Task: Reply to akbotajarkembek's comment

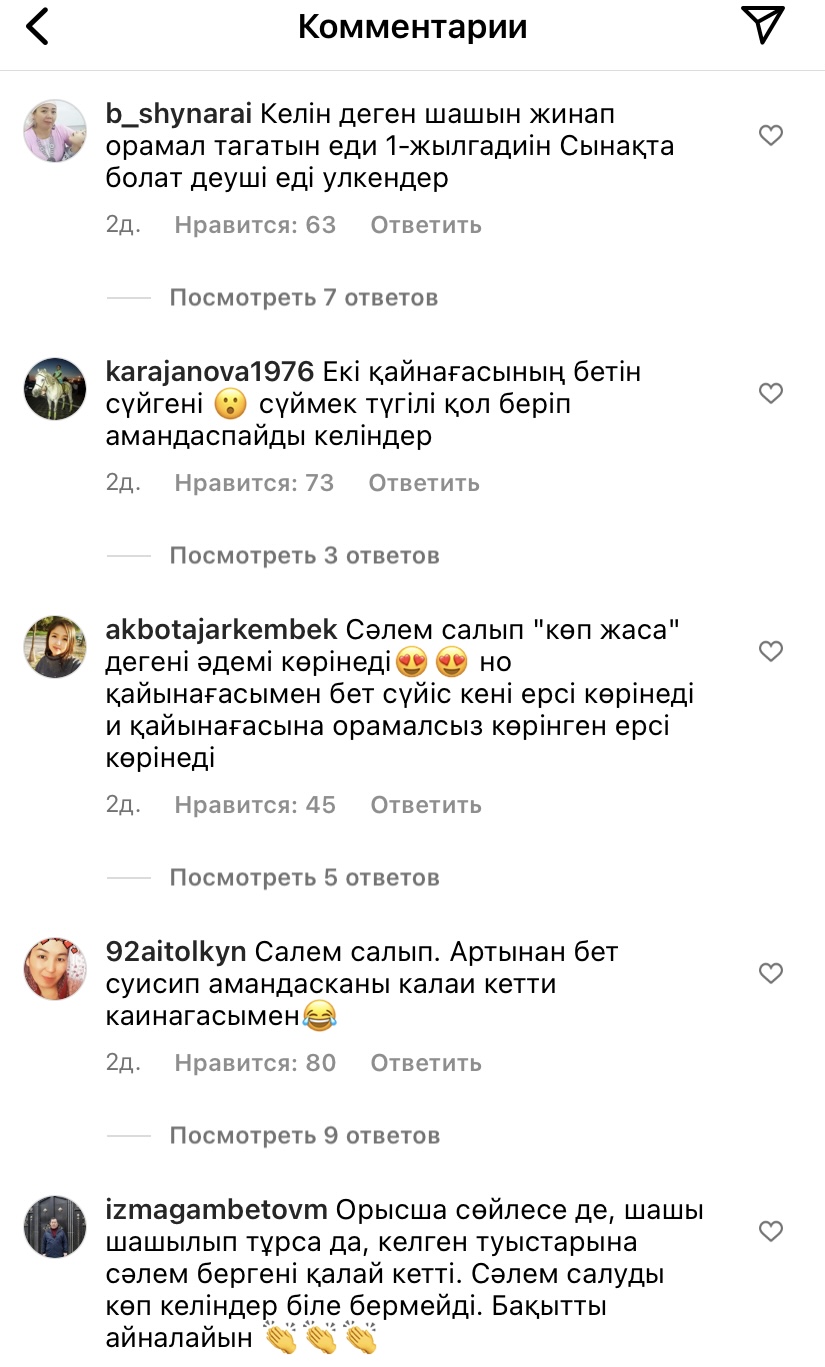Action: click(x=426, y=805)
